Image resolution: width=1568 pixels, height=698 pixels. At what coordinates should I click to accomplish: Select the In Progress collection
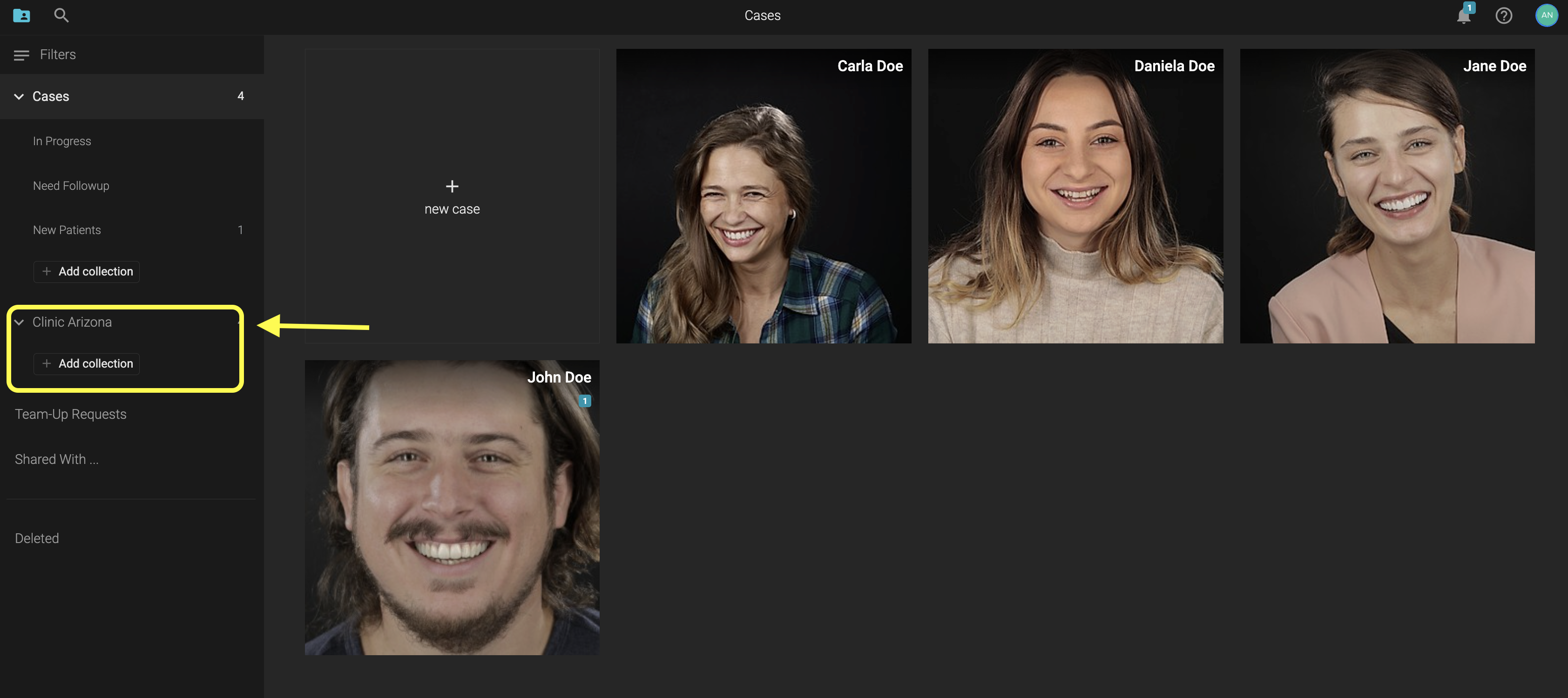coord(62,141)
